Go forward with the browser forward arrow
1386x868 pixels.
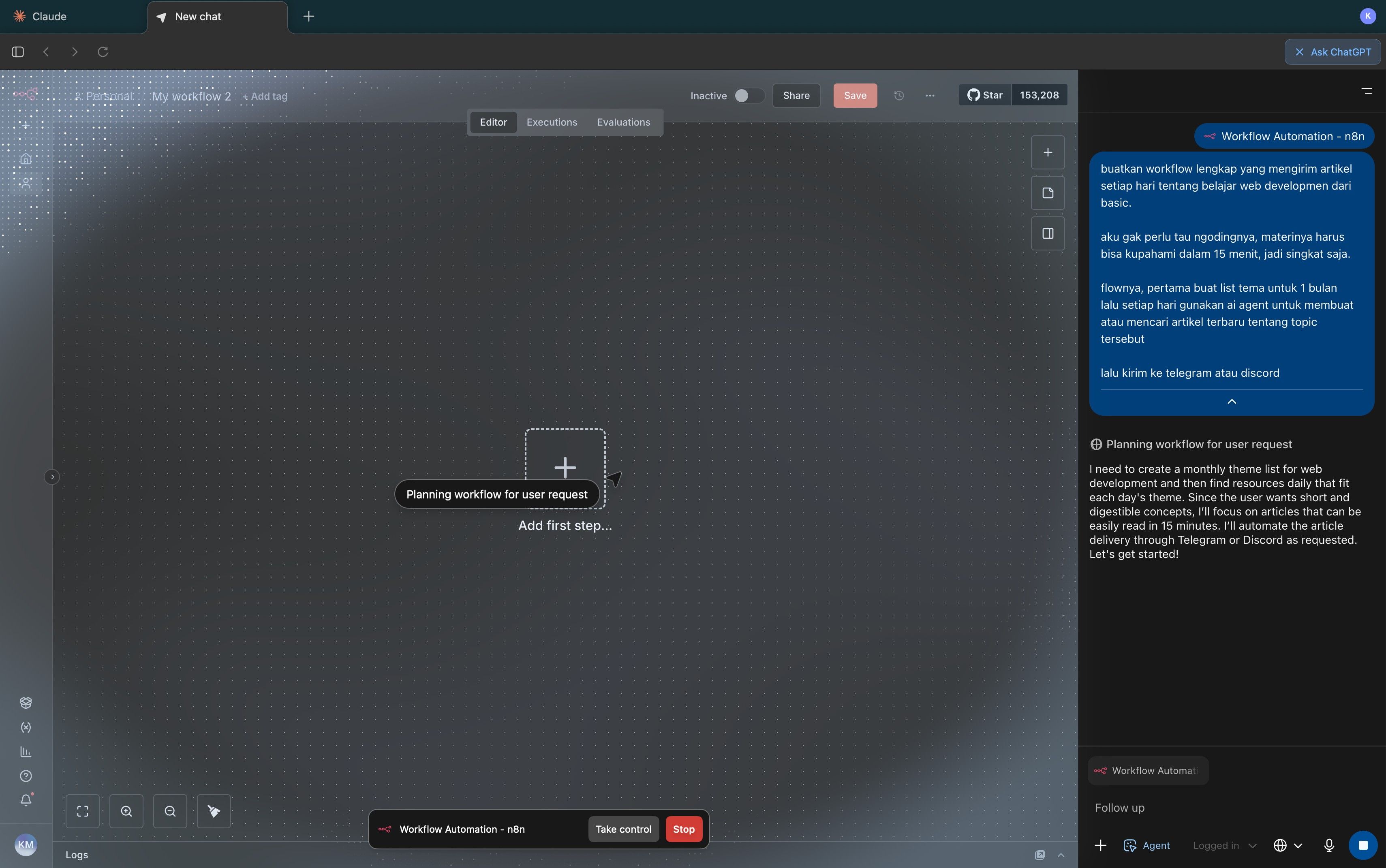pos(75,52)
